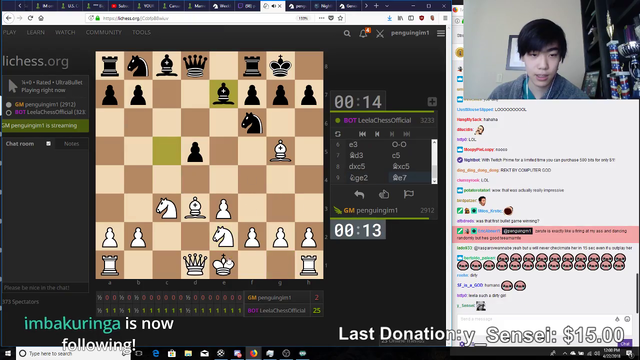Open the Firefox downloads arrow

(389, 18)
